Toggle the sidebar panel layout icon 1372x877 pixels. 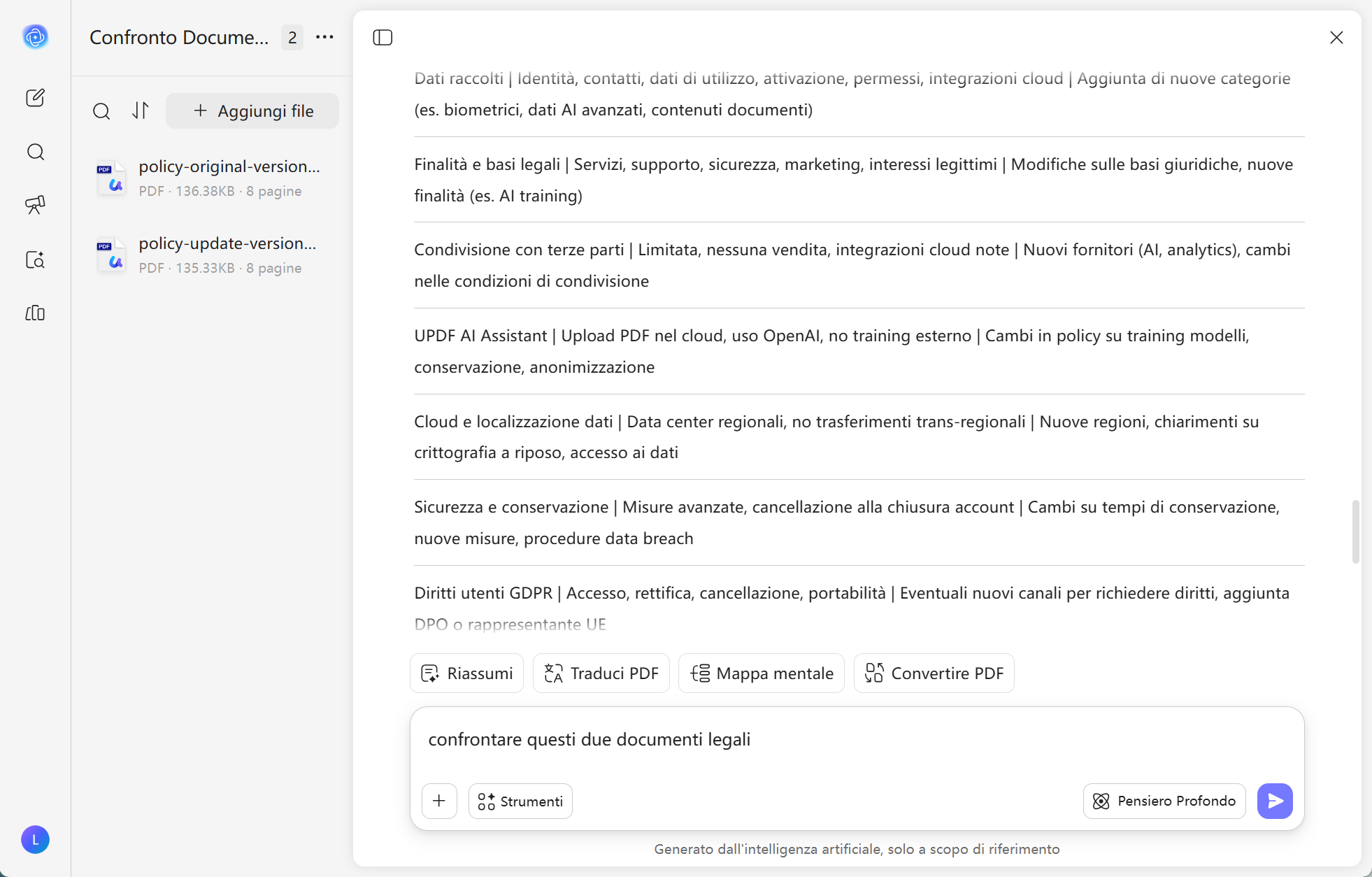click(x=383, y=37)
